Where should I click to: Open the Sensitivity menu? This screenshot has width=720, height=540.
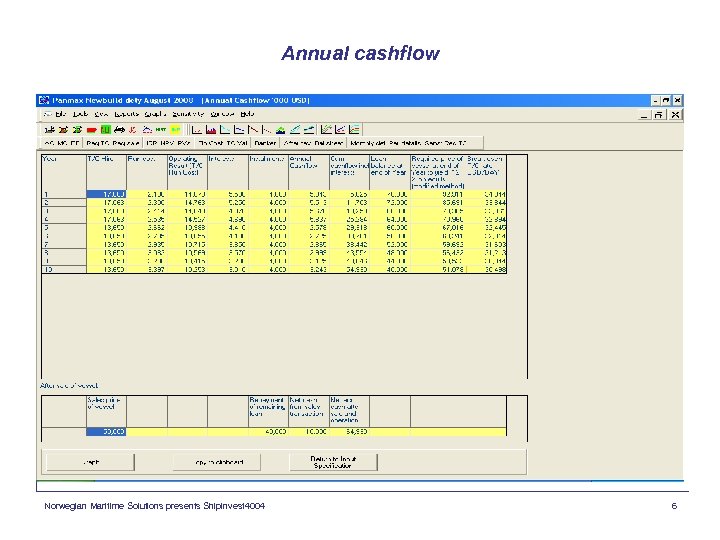(188, 114)
